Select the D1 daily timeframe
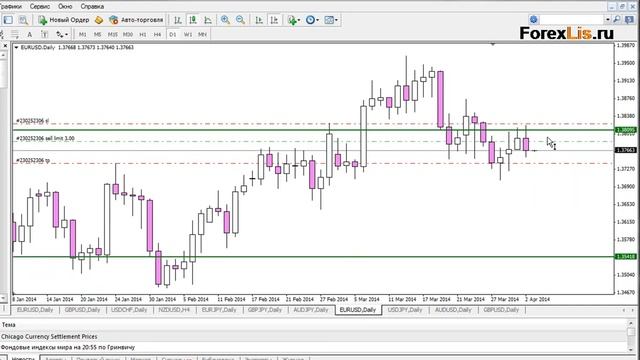 (x=173, y=34)
